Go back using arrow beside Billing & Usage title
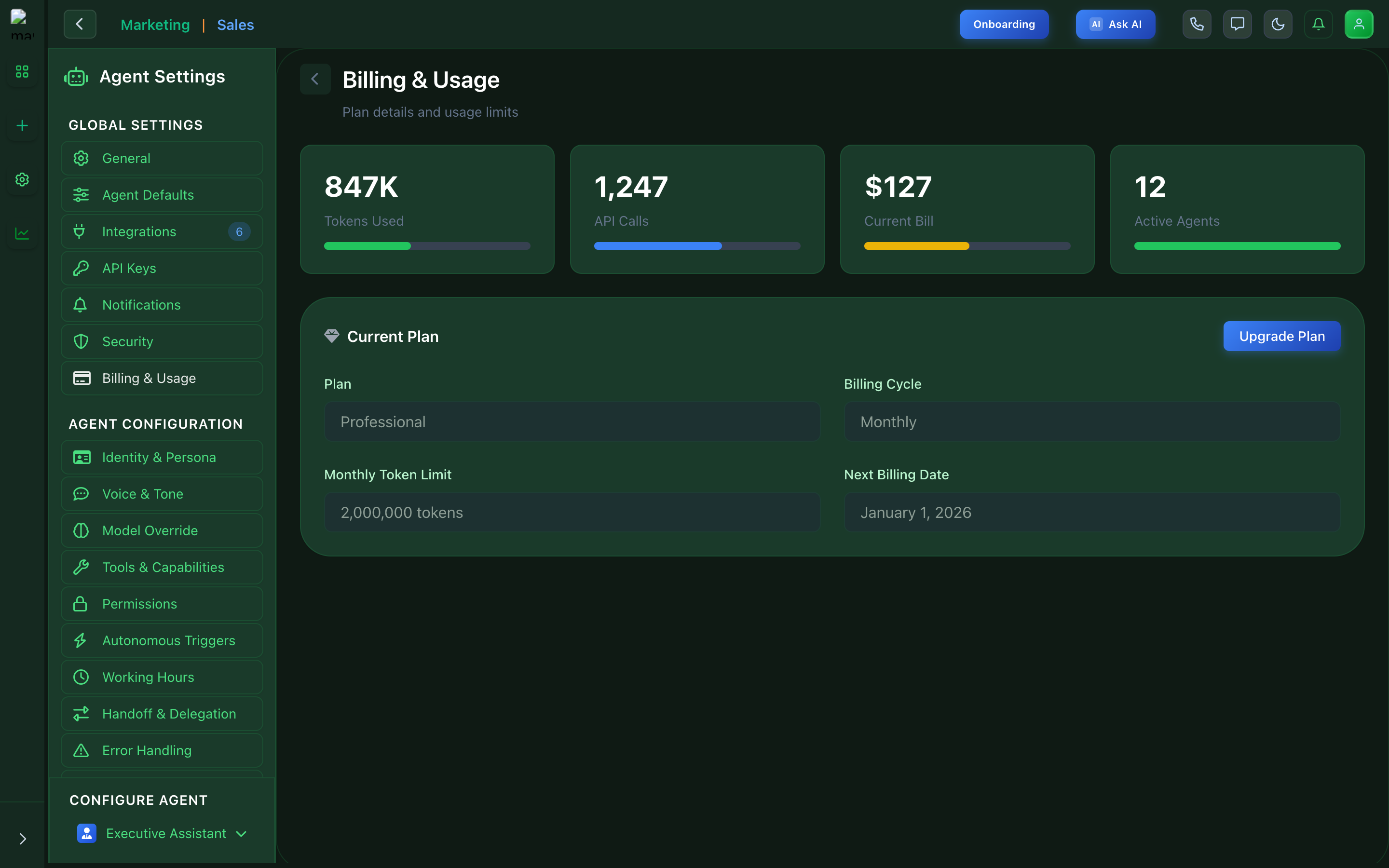Screen dimensions: 1389x868 pos(315,79)
